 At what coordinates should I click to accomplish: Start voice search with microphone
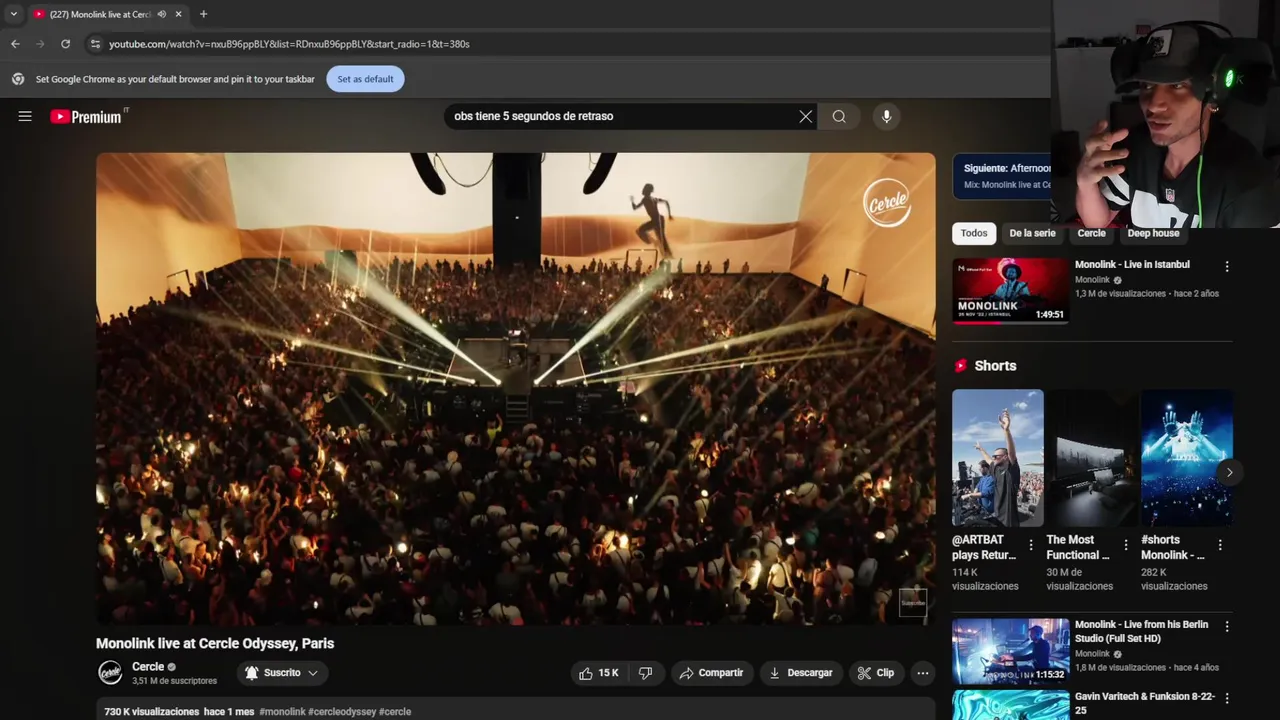coord(886,116)
